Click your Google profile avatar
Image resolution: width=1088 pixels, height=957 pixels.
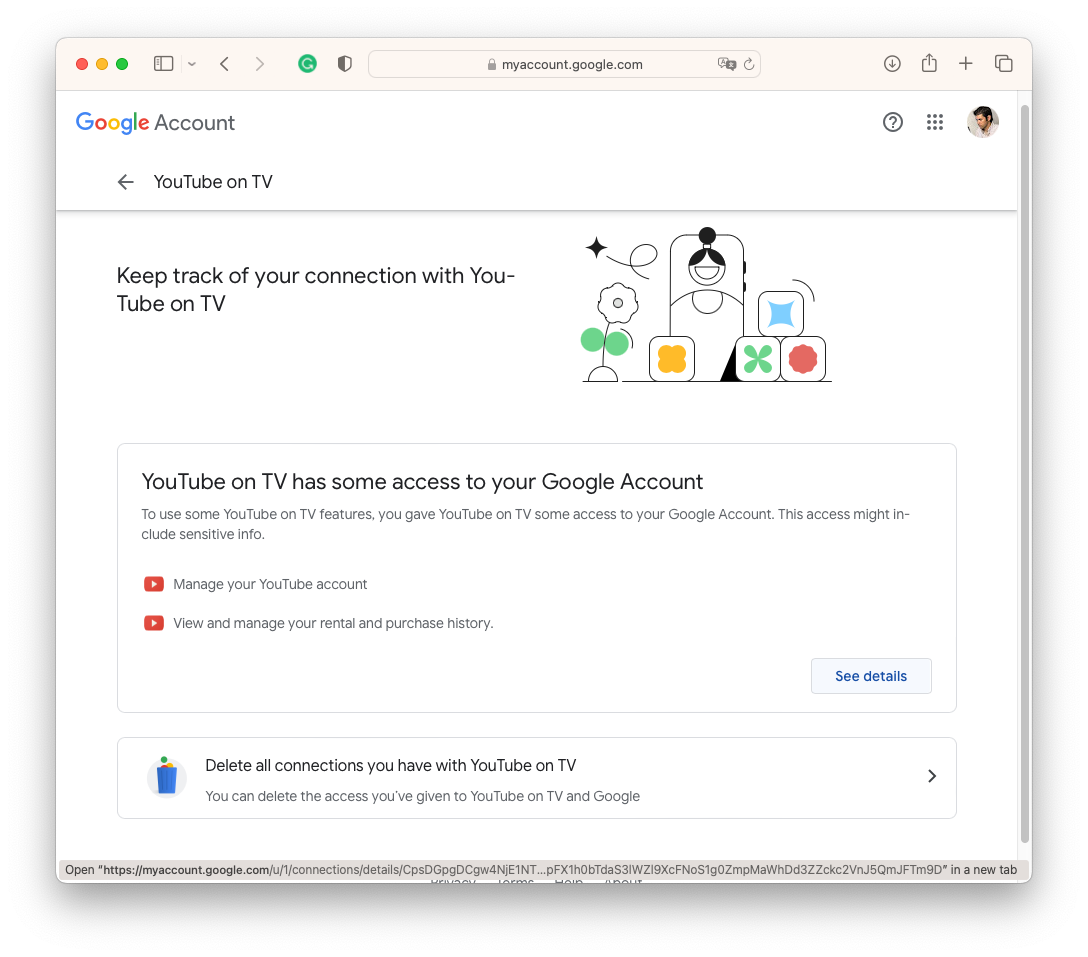coord(983,122)
